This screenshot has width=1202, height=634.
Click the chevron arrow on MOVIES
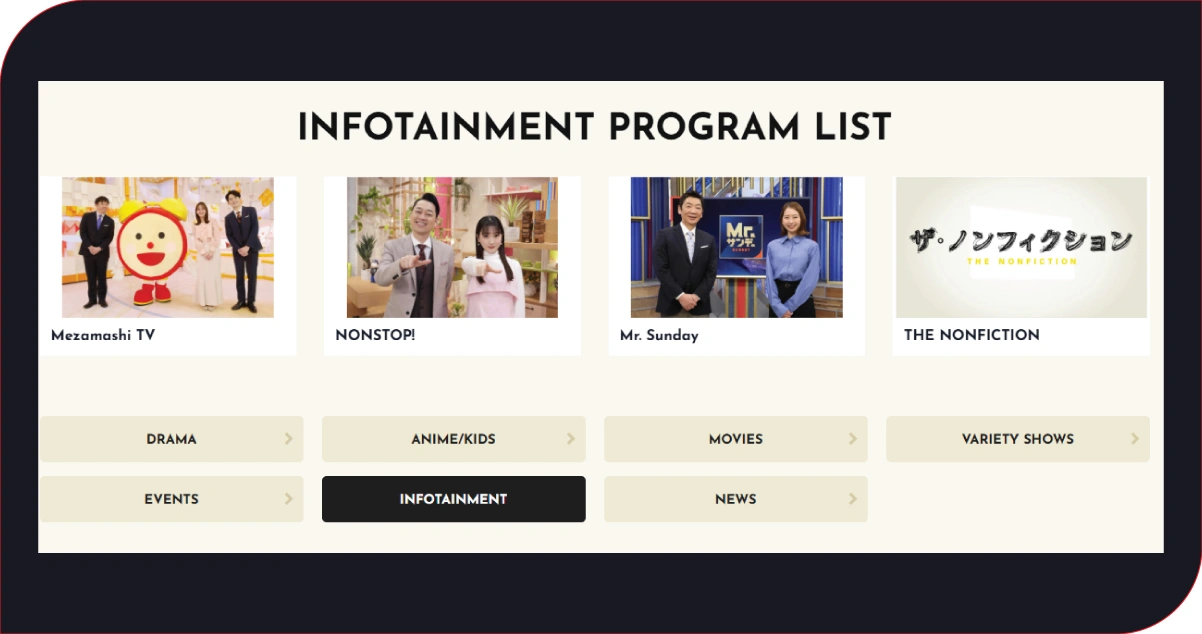click(x=853, y=439)
